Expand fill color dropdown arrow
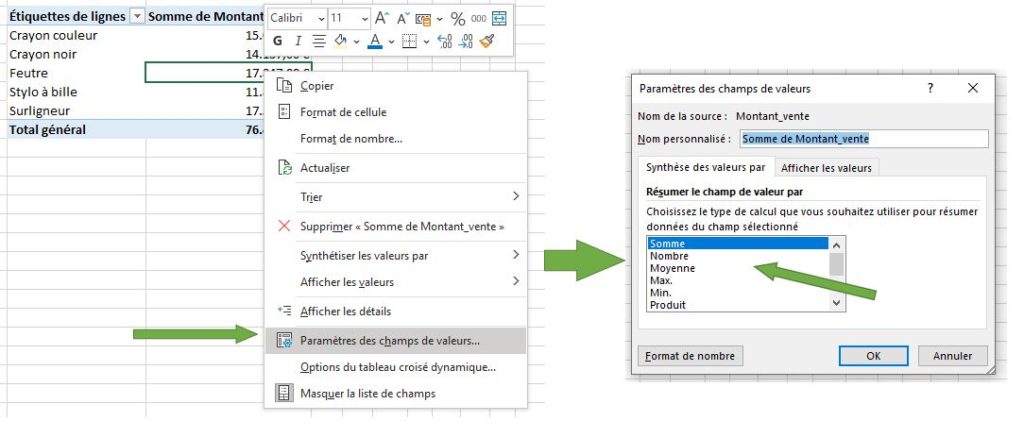The width and height of the screenshot is (1024, 421). [357, 42]
